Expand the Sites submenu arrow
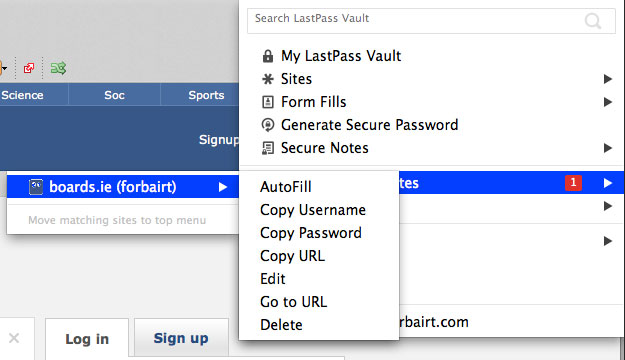The height and width of the screenshot is (360, 625). (x=607, y=79)
